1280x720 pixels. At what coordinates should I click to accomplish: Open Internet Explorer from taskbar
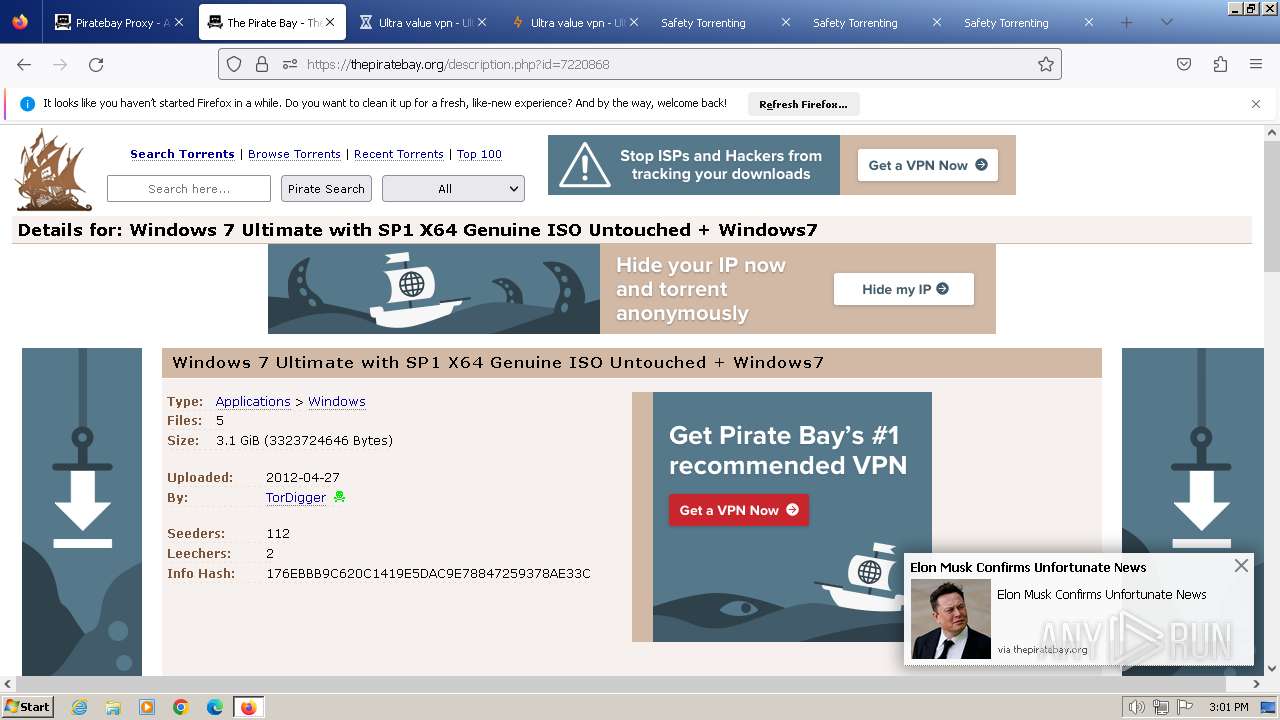point(80,707)
